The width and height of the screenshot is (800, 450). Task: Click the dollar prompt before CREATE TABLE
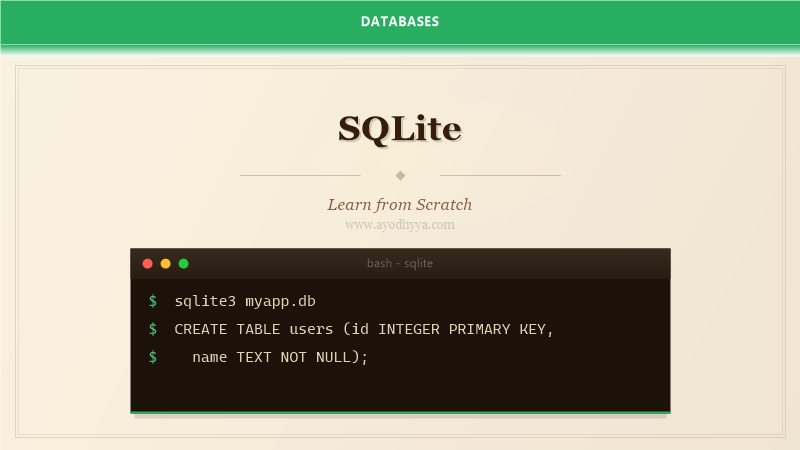coord(153,329)
